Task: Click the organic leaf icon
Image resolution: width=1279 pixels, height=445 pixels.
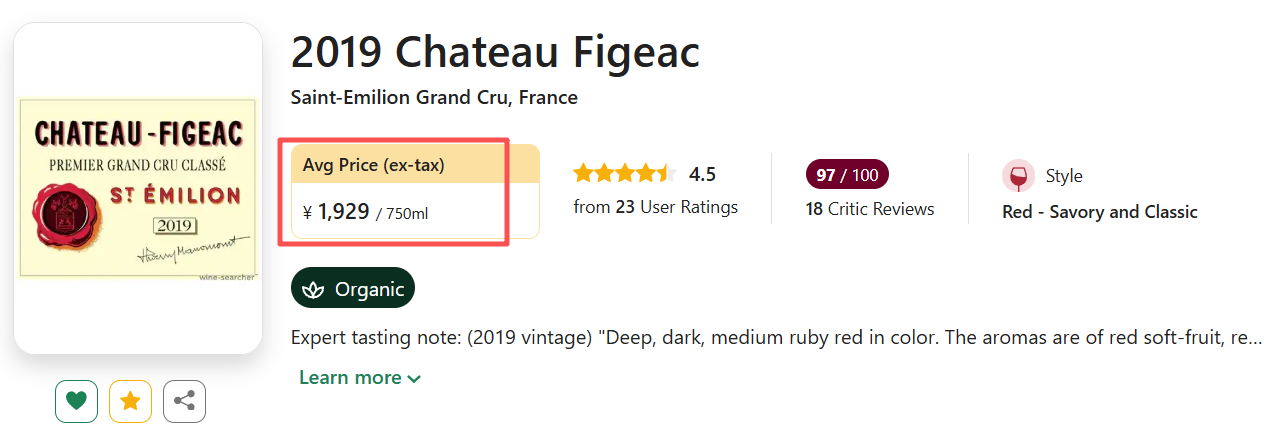Action: (314, 289)
